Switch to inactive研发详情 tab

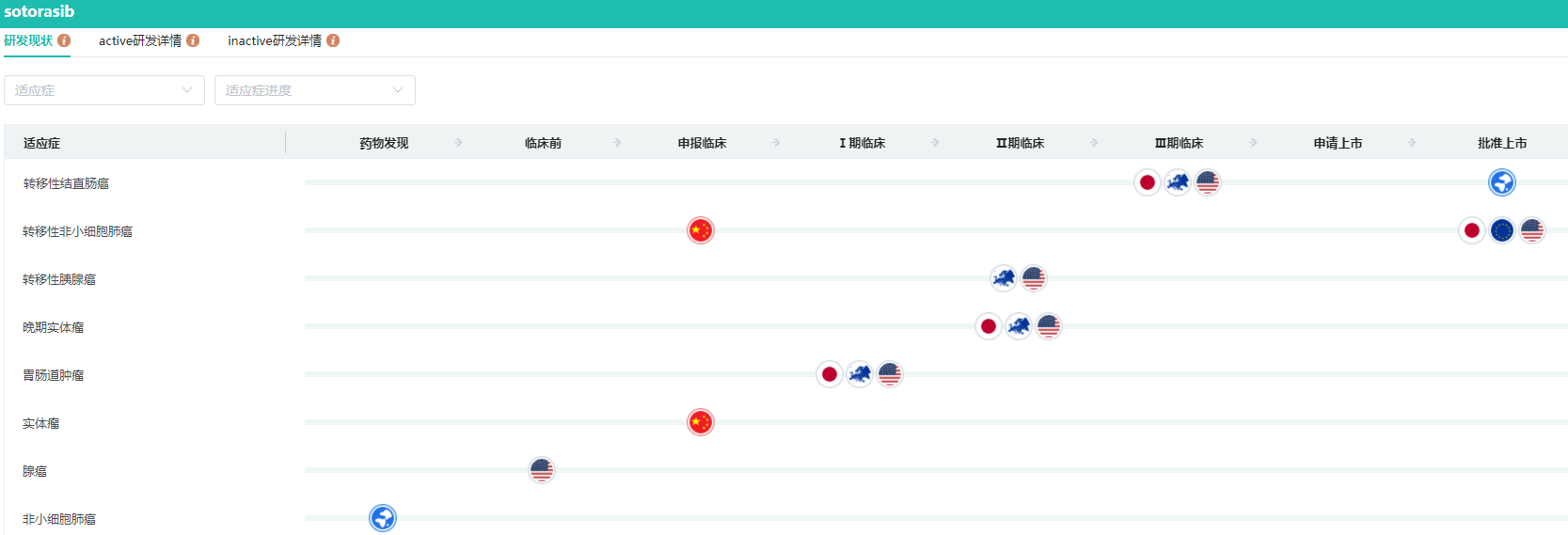(x=275, y=40)
